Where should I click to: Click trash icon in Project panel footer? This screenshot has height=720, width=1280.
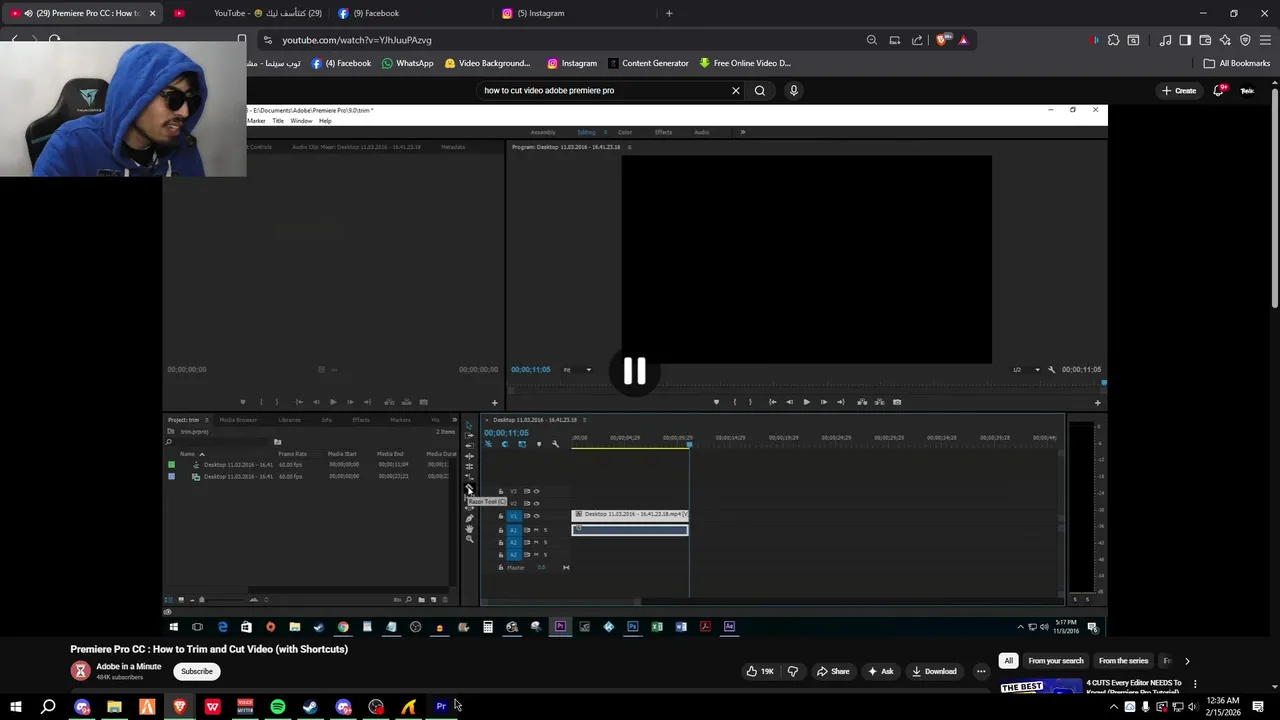pyautogui.click(x=445, y=600)
